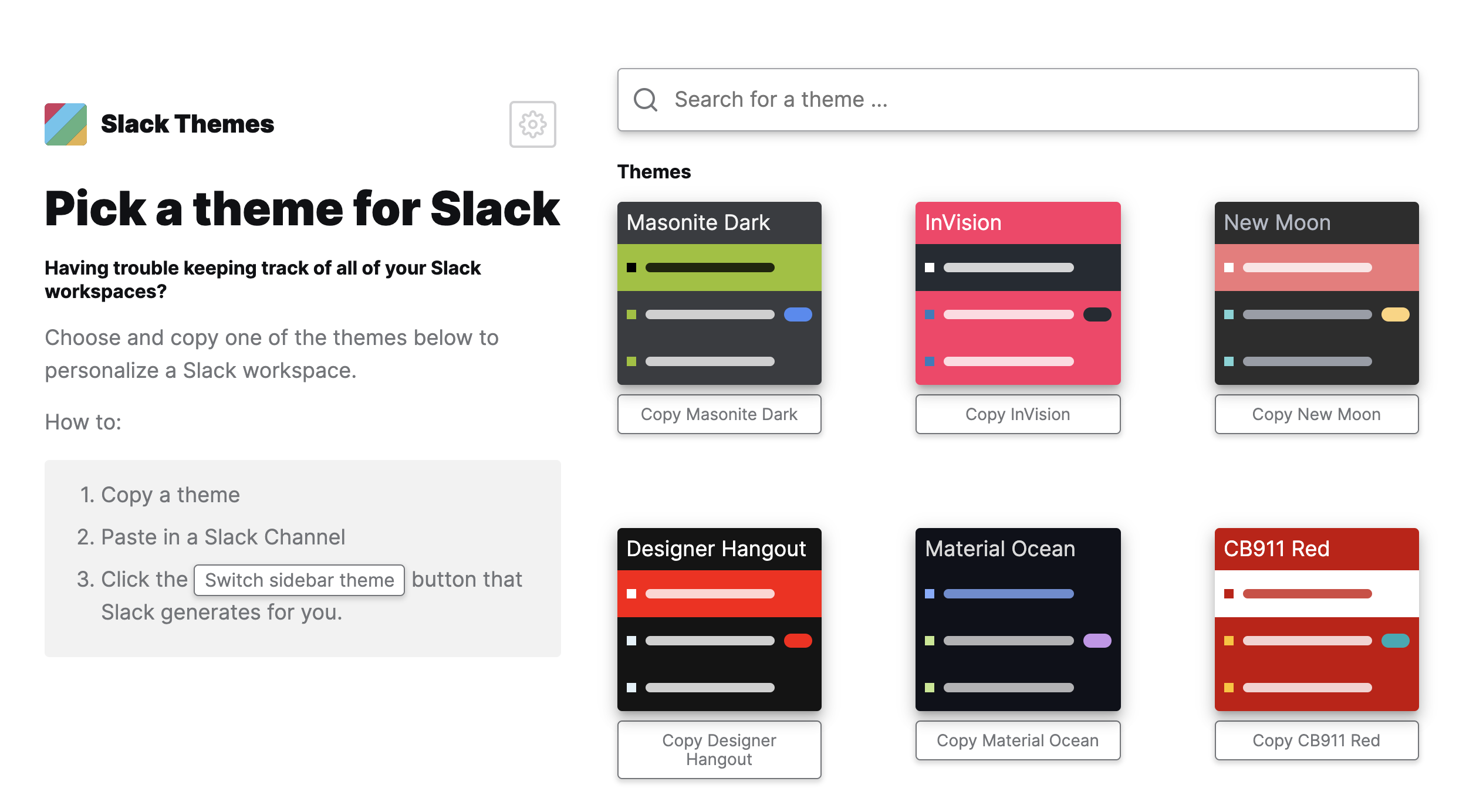Copy the Masonite Dark theme
This screenshot has height=812, width=1466.
(x=719, y=414)
